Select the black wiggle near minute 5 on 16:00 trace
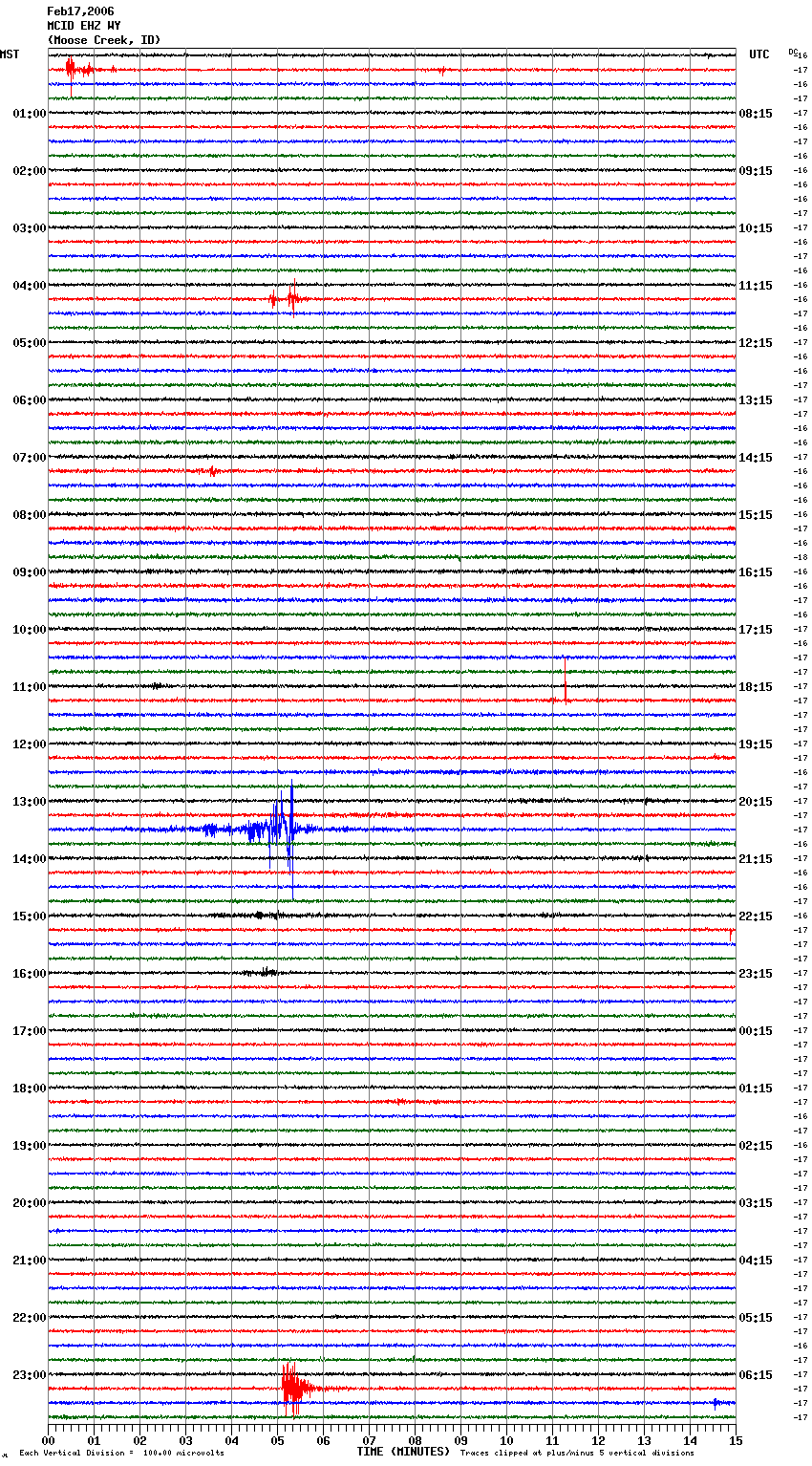The height and width of the screenshot is (1466, 812). [x=266, y=973]
